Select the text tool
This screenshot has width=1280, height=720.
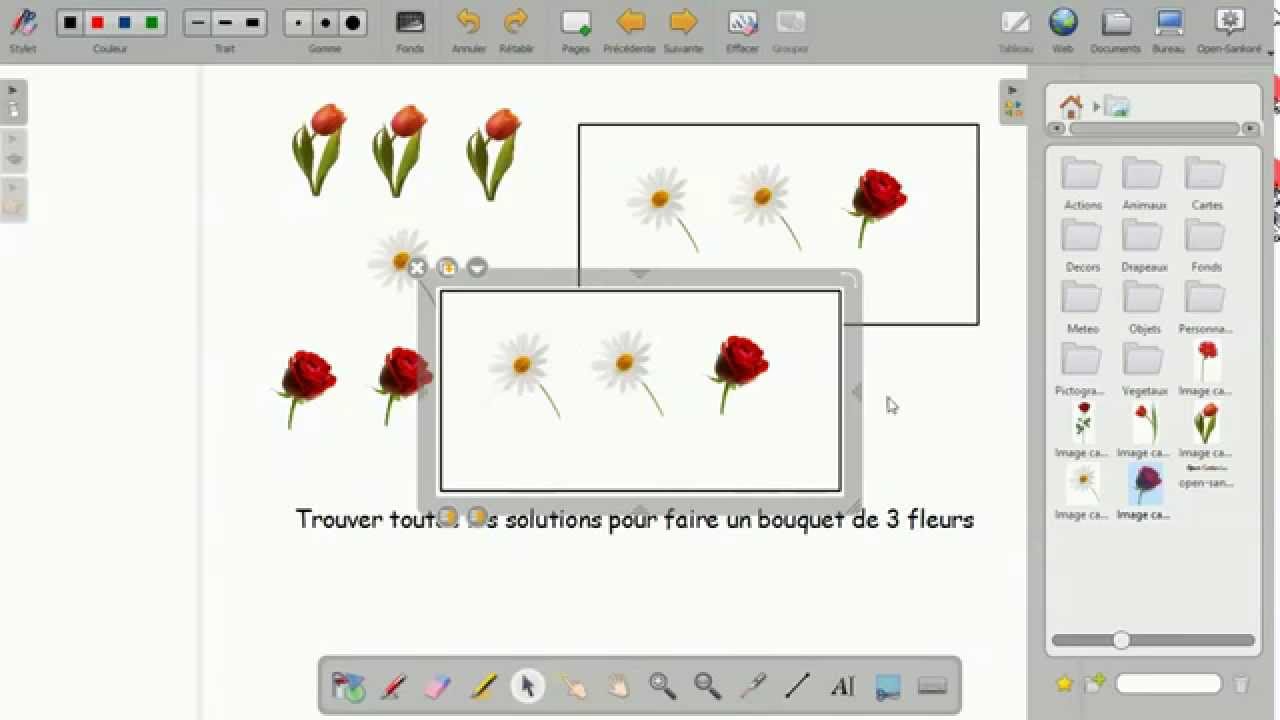click(x=843, y=686)
